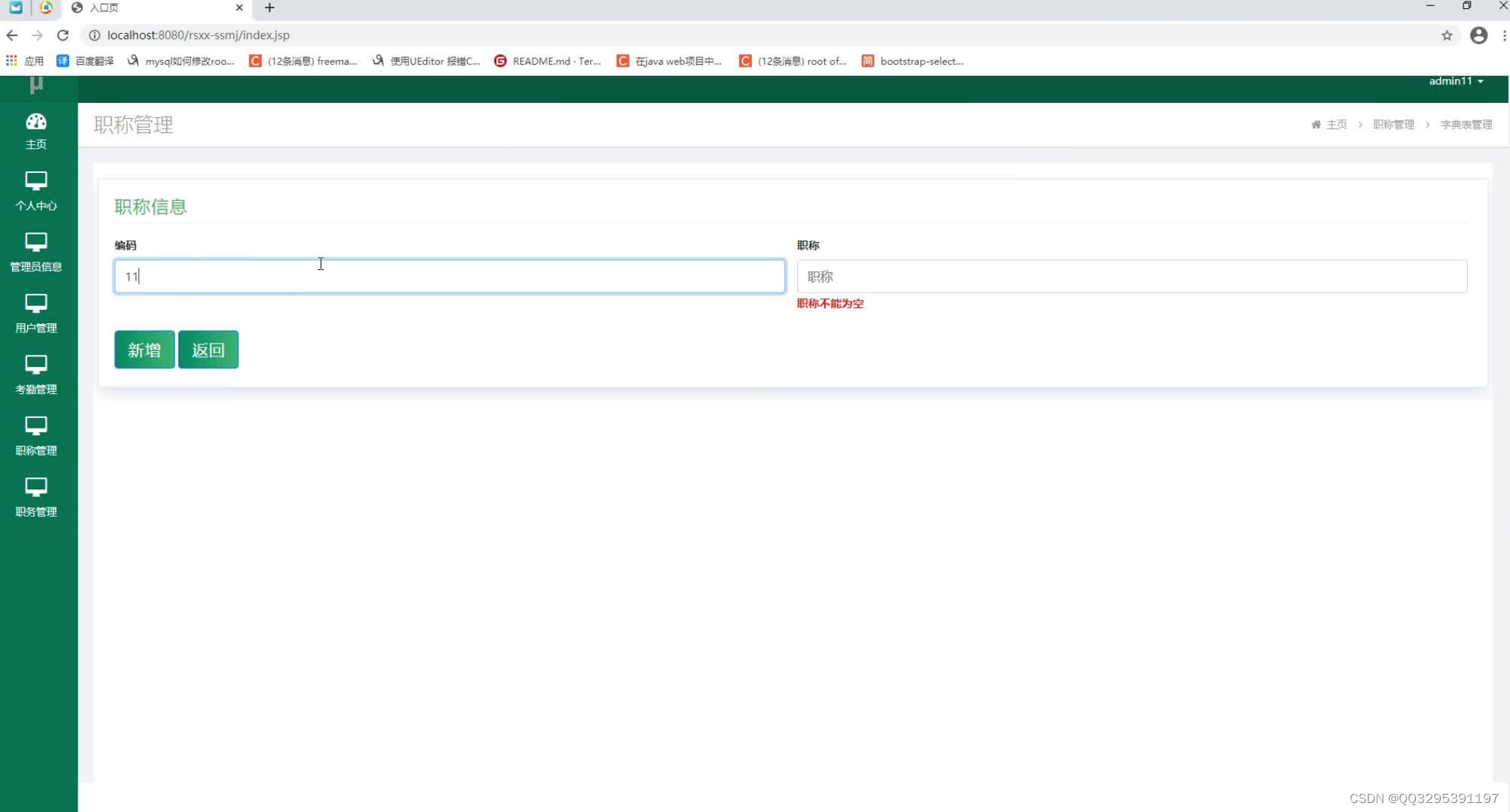The image size is (1510, 812).
Task: Go to 主页 via the breadcrumb
Action: click(x=1329, y=125)
